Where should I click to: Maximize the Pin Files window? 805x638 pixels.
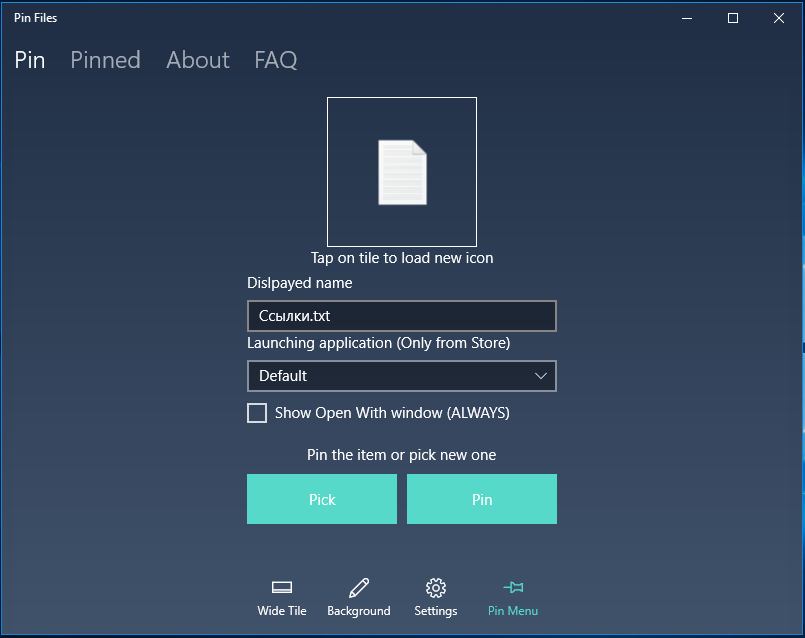(733, 18)
